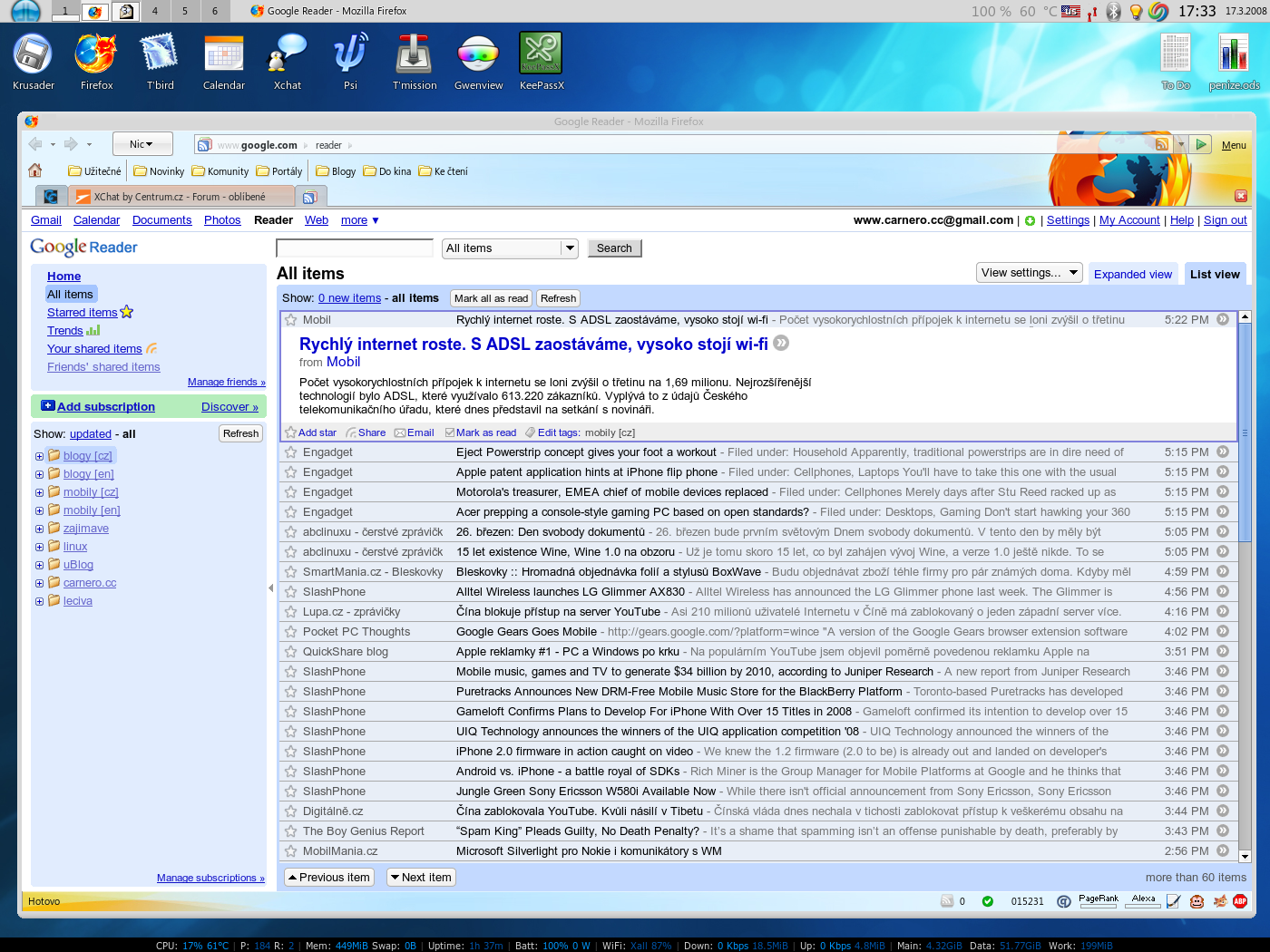Open the more menu in Google bar
Image resolution: width=1270 pixels, height=952 pixels.
[x=360, y=220]
